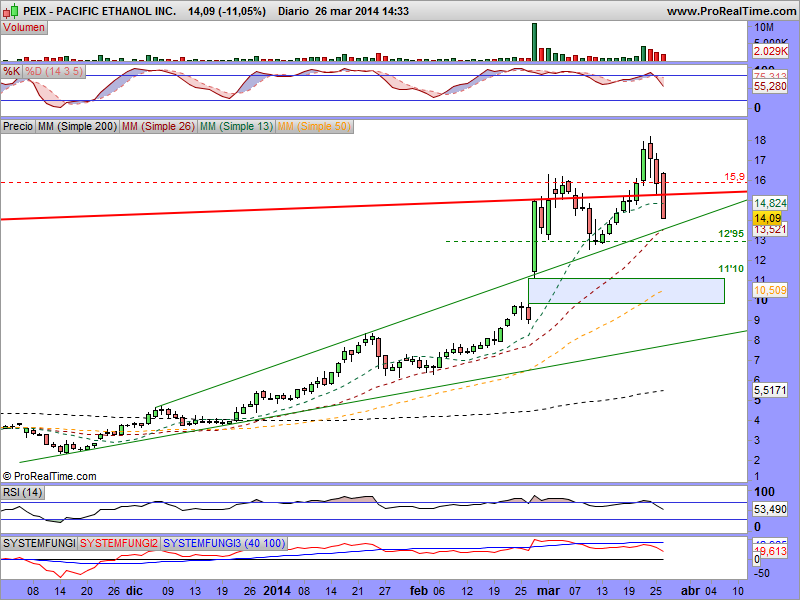Image resolution: width=800 pixels, height=600 pixels.
Task: Select the blue shaded support zone rectangle
Action: point(627,291)
